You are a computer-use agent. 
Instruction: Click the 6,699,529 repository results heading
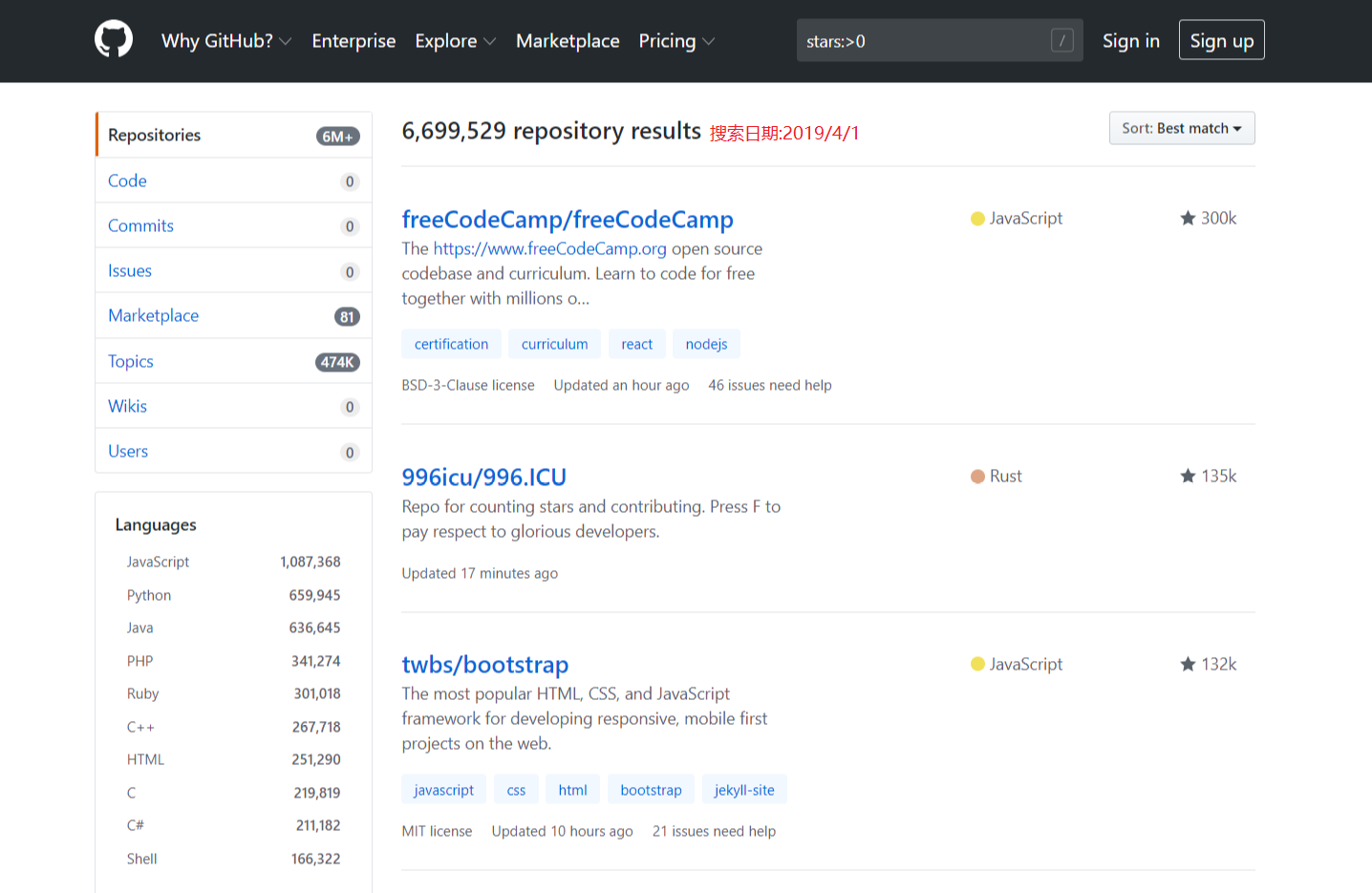tap(551, 131)
